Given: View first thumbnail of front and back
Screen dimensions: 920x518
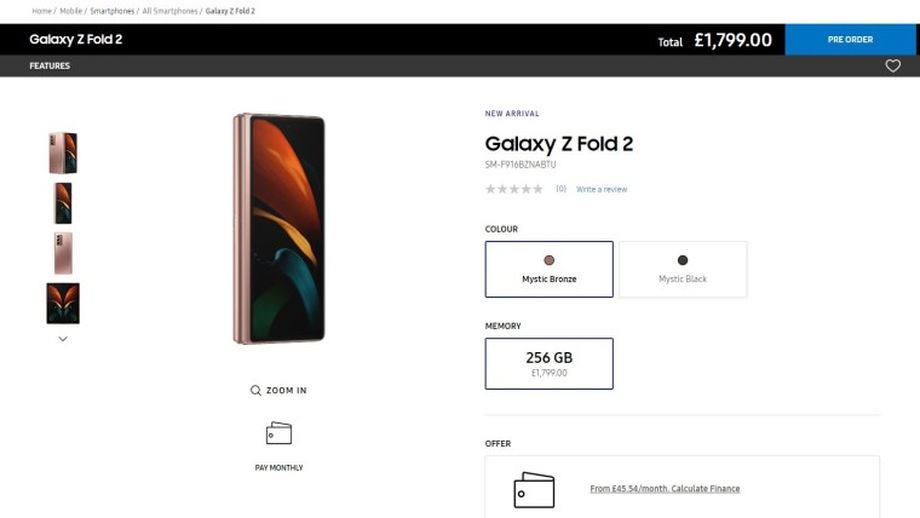Looking at the screenshot, I should pyautogui.click(x=63, y=153).
